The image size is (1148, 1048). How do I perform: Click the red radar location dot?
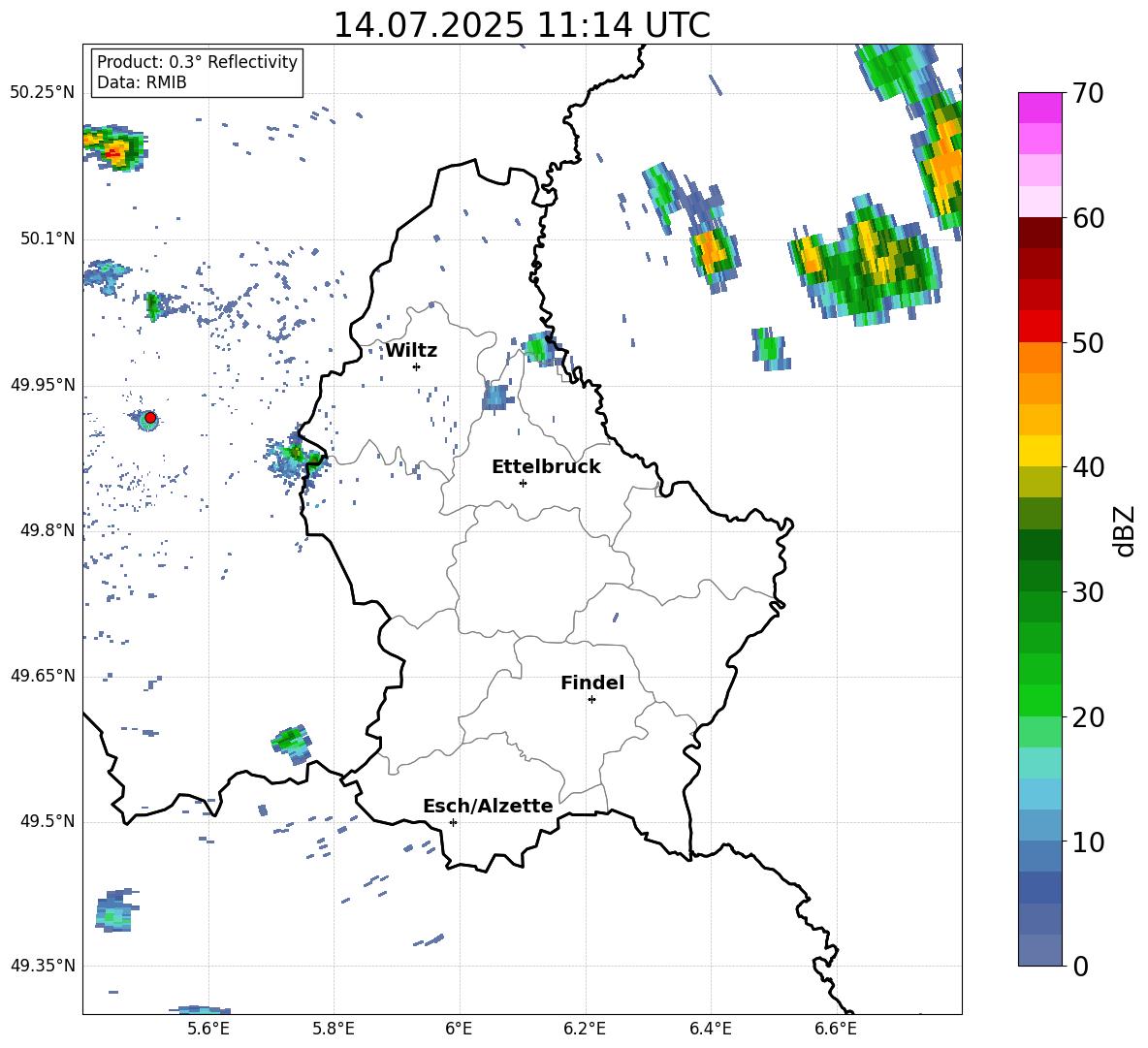pyautogui.click(x=150, y=418)
